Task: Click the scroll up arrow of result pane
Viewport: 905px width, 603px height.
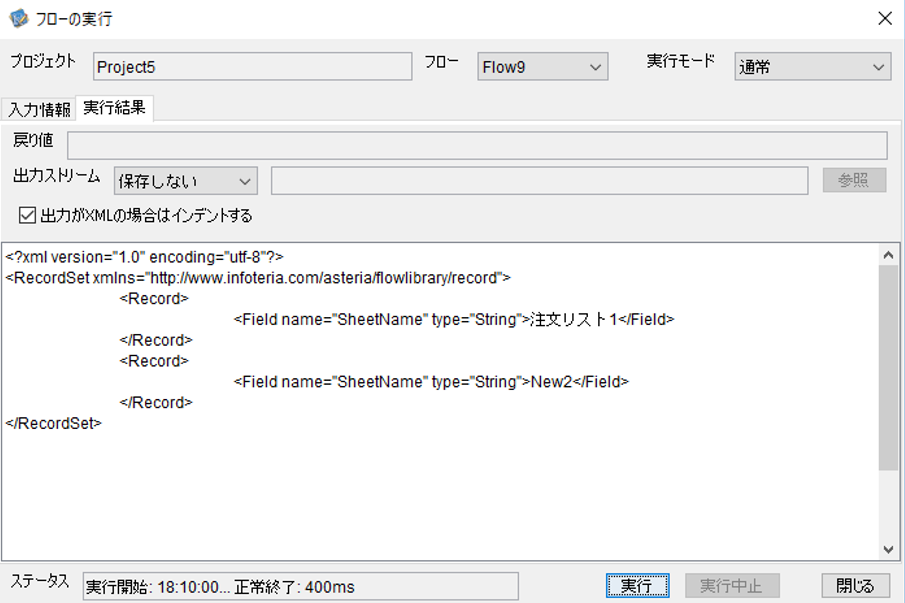Action: tap(888, 254)
